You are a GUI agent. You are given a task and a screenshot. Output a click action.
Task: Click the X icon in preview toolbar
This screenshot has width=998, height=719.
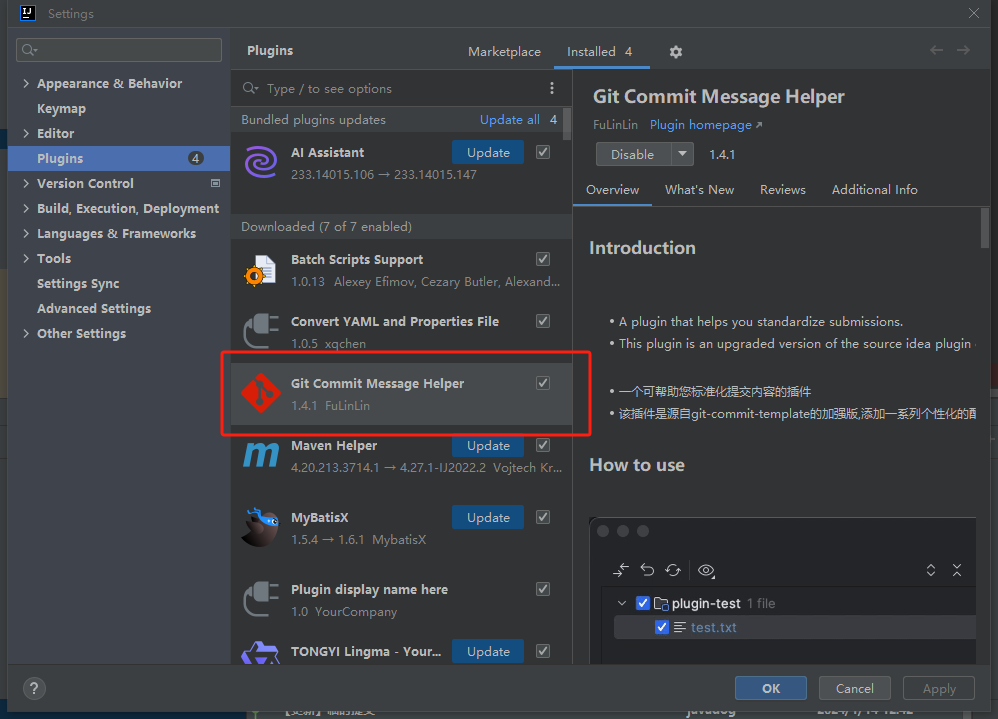tap(957, 570)
